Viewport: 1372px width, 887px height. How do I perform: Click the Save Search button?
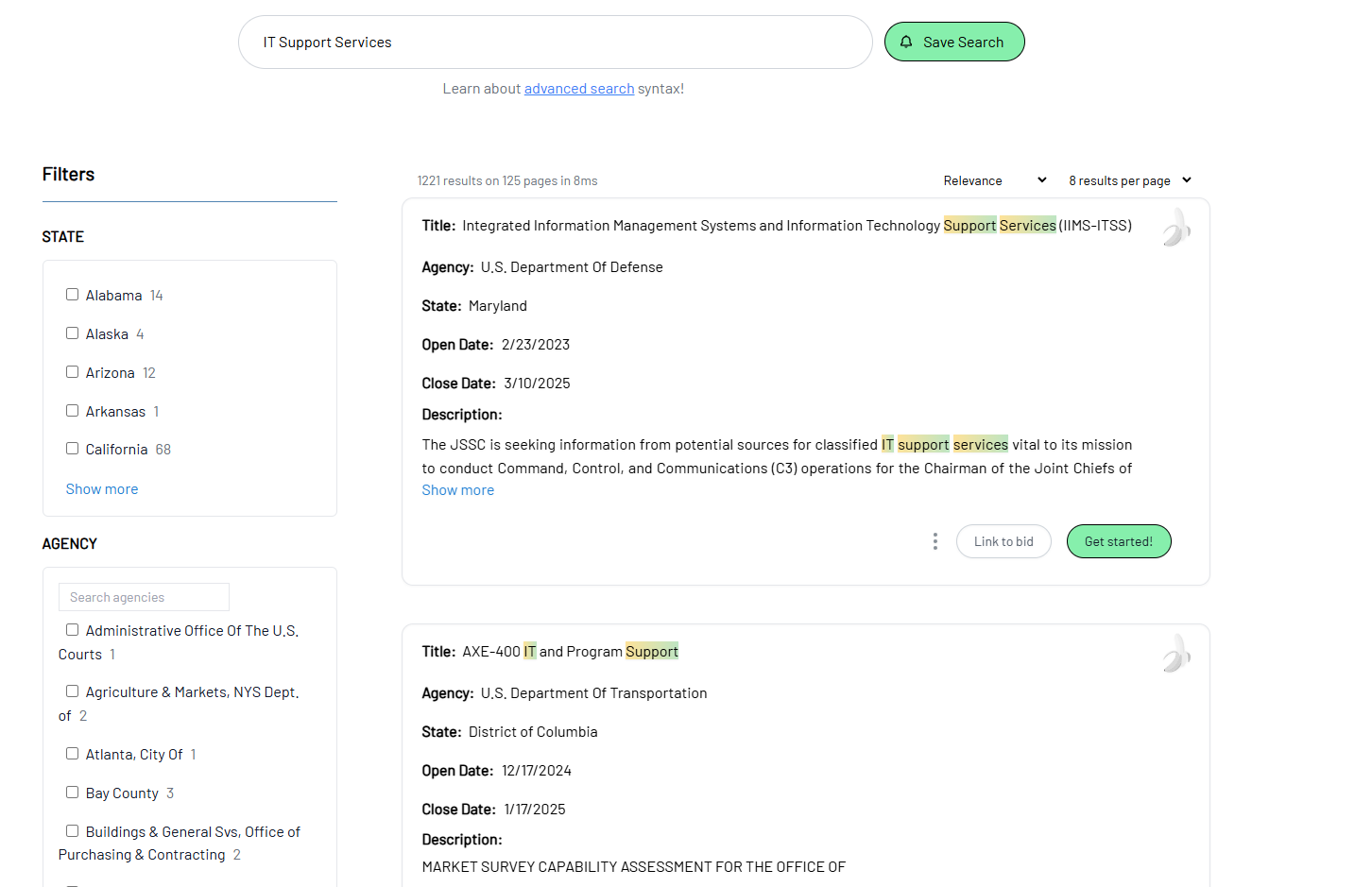pyautogui.click(x=954, y=42)
